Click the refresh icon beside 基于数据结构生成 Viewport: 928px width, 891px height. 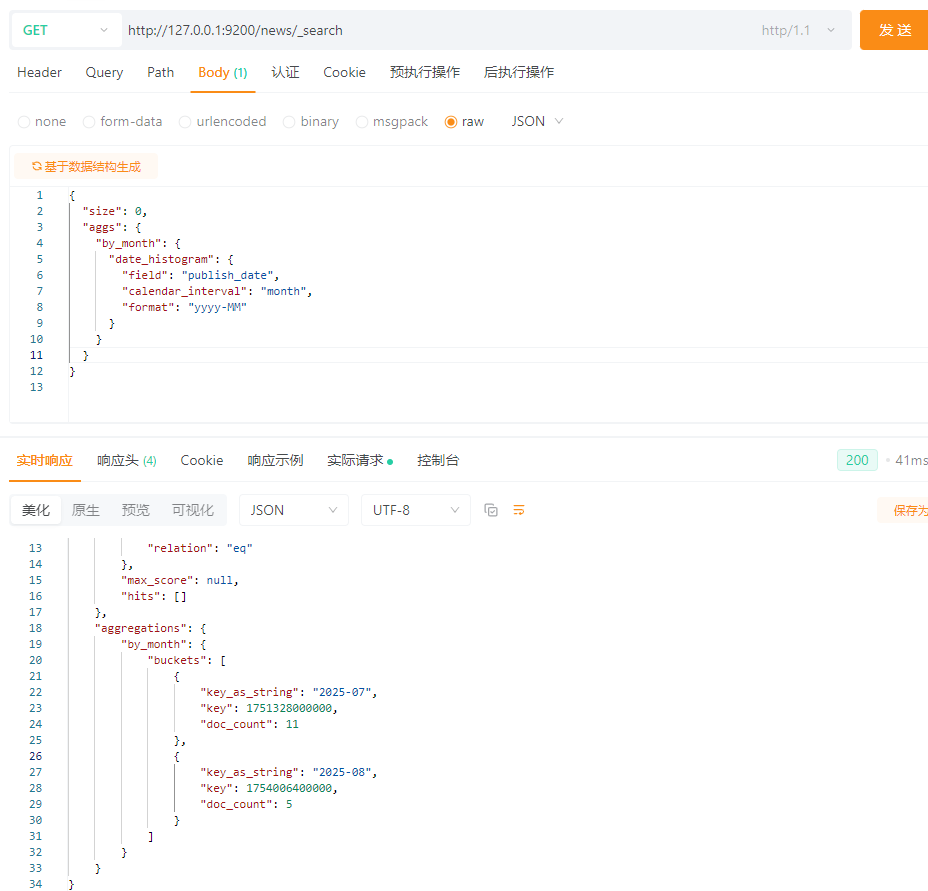coord(37,166)
